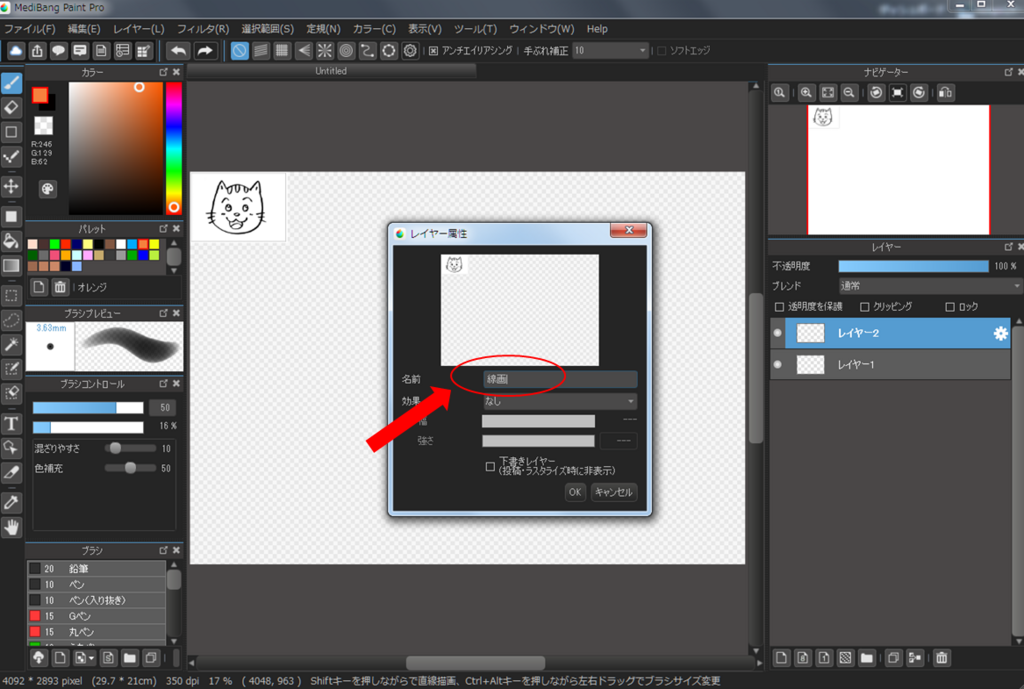Enable the concentric circle snap guide
Screen dimensions: 1024x689
pos(346,50)
